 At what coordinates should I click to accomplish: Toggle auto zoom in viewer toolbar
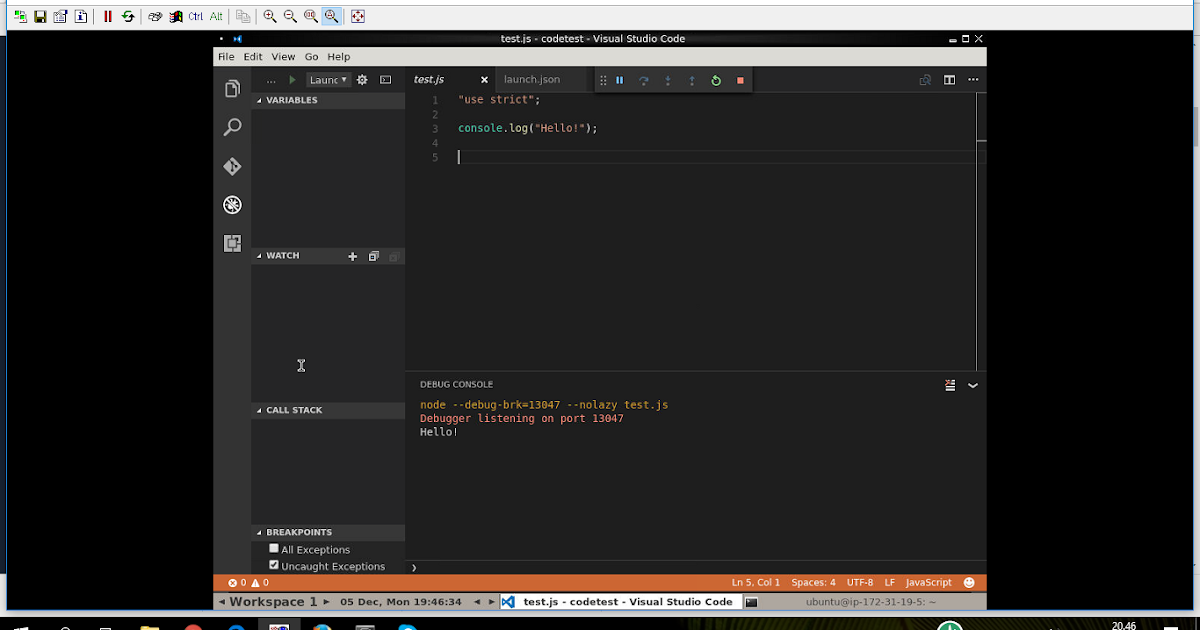pyautogui.click(x=331, y=16)
